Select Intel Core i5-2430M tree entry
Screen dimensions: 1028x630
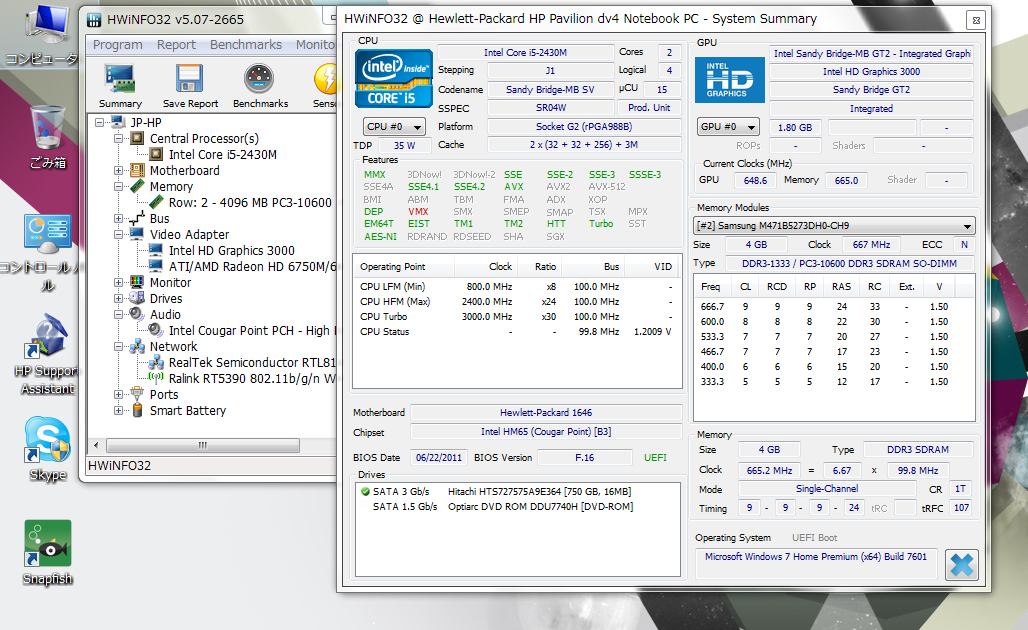pos(222,155)
